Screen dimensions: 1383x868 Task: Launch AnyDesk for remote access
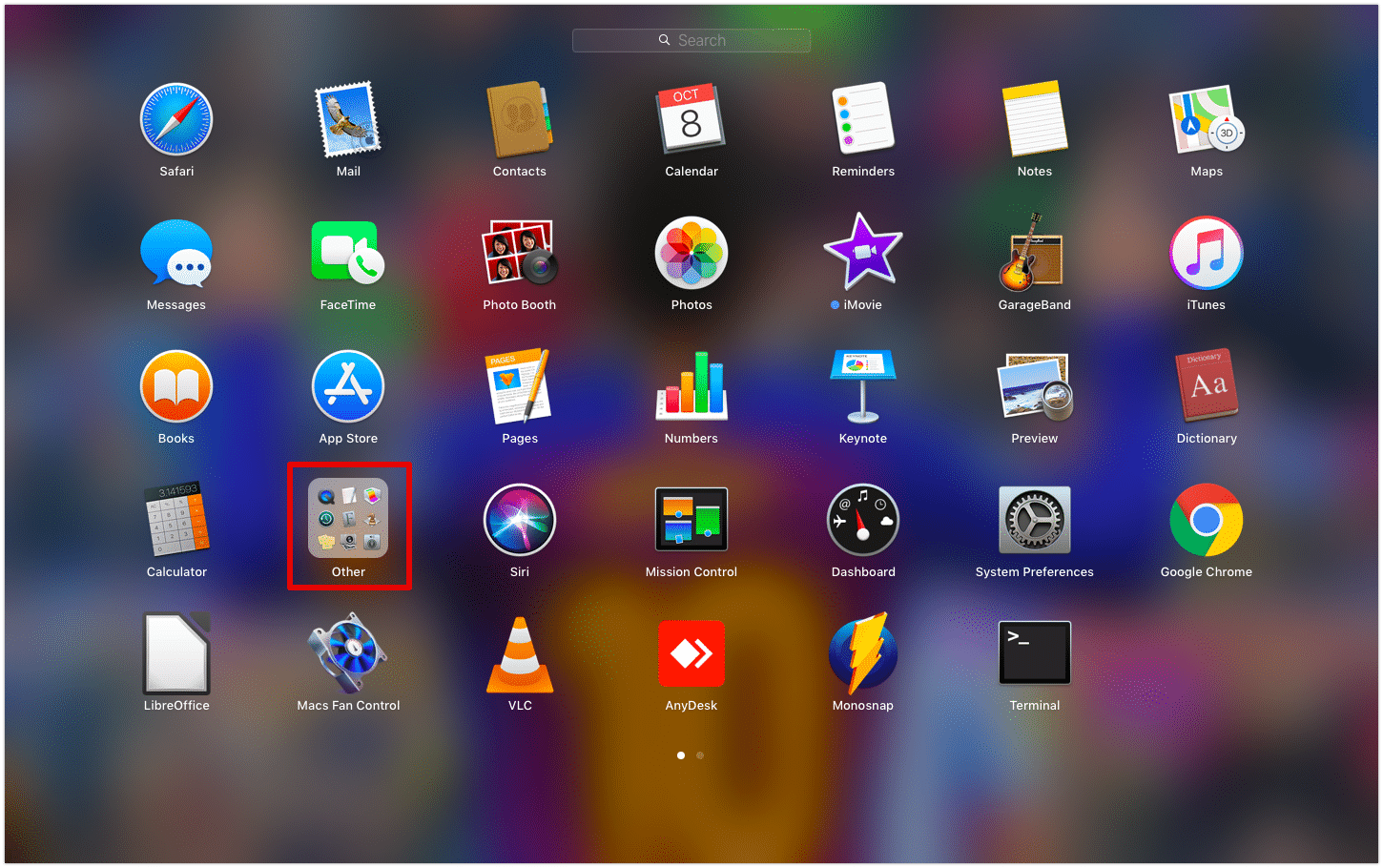tap(691, 653)
